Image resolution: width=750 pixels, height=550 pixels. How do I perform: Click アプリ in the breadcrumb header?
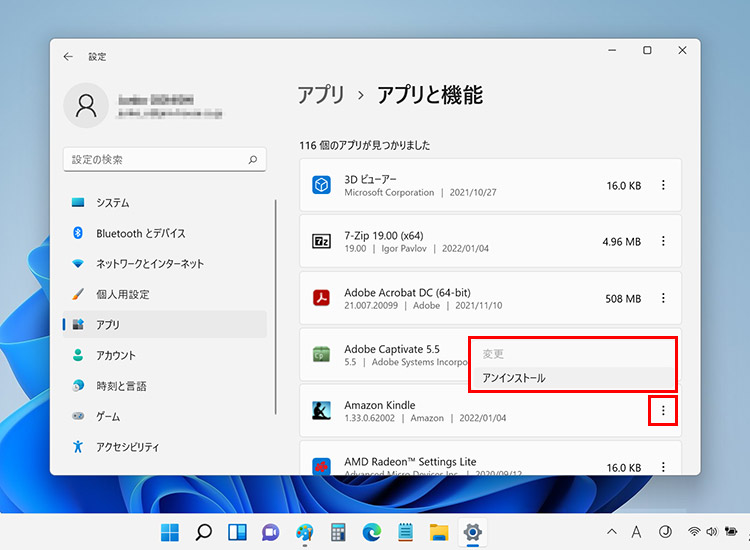pyautogui.click(x=320, y=95)
